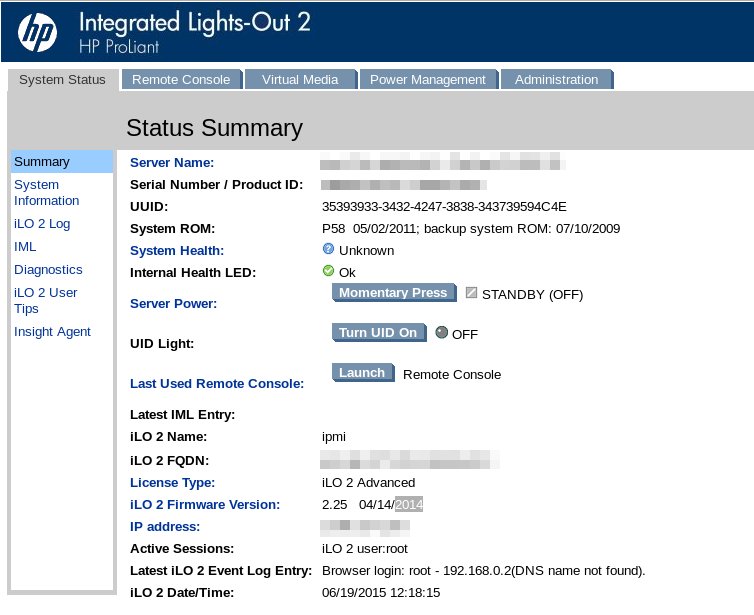Click the Turn UID On button
The height and width of the screenshot is (615, 754).
tap(379, 333)
